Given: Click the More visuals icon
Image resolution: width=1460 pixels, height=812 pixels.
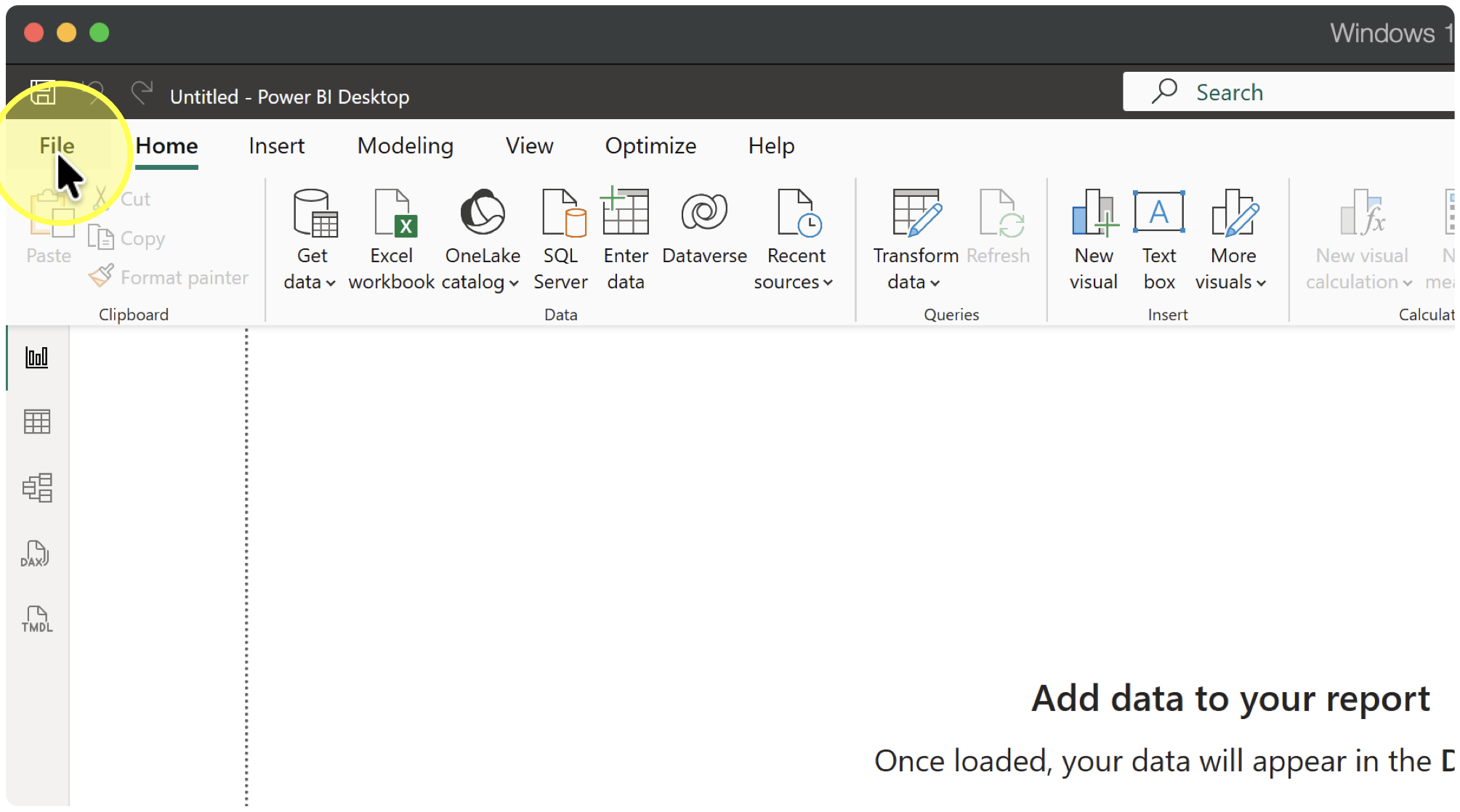Looking at the screenshot, I should (1234, 212).
